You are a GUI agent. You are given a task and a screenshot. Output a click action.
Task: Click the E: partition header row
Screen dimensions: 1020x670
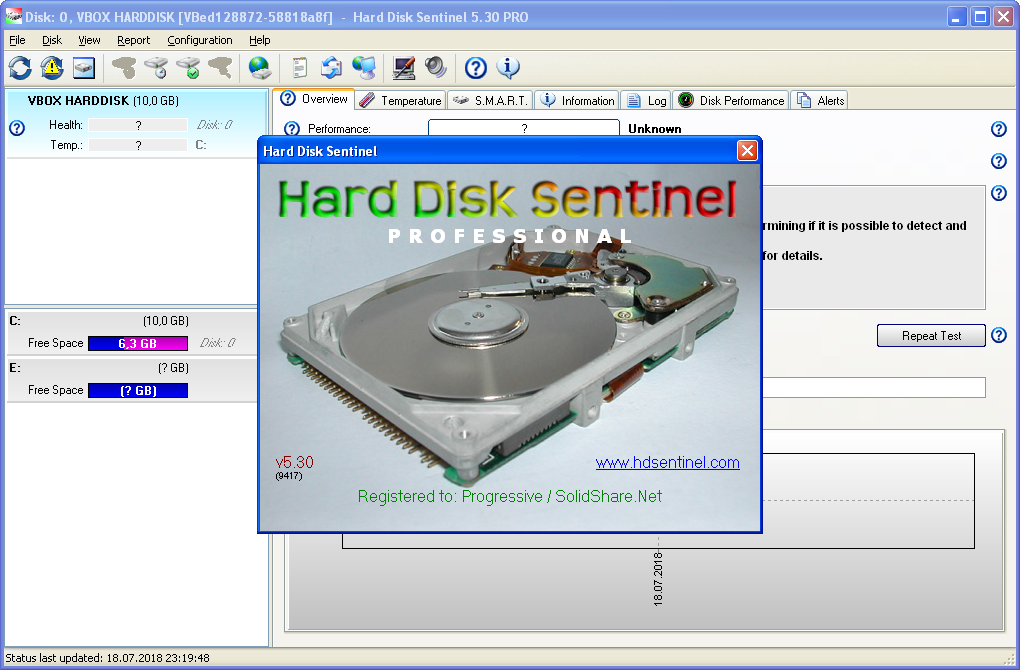tap(132, 368)
